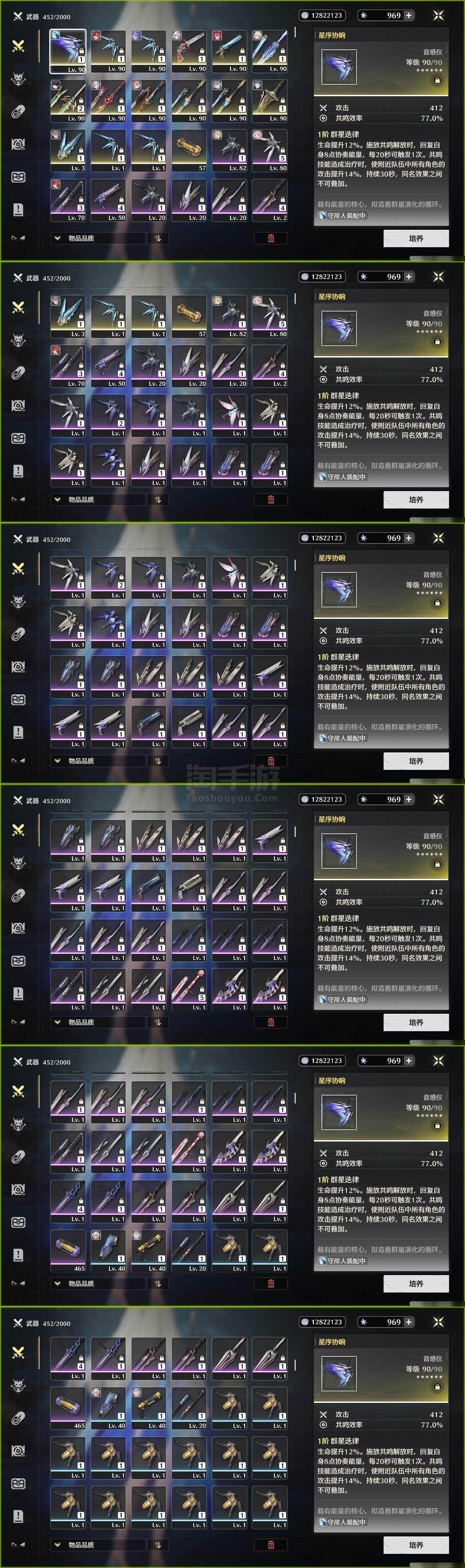
Task: Collapse the sidebar arrows icon in topmost panel
Action: click(18, 238)
